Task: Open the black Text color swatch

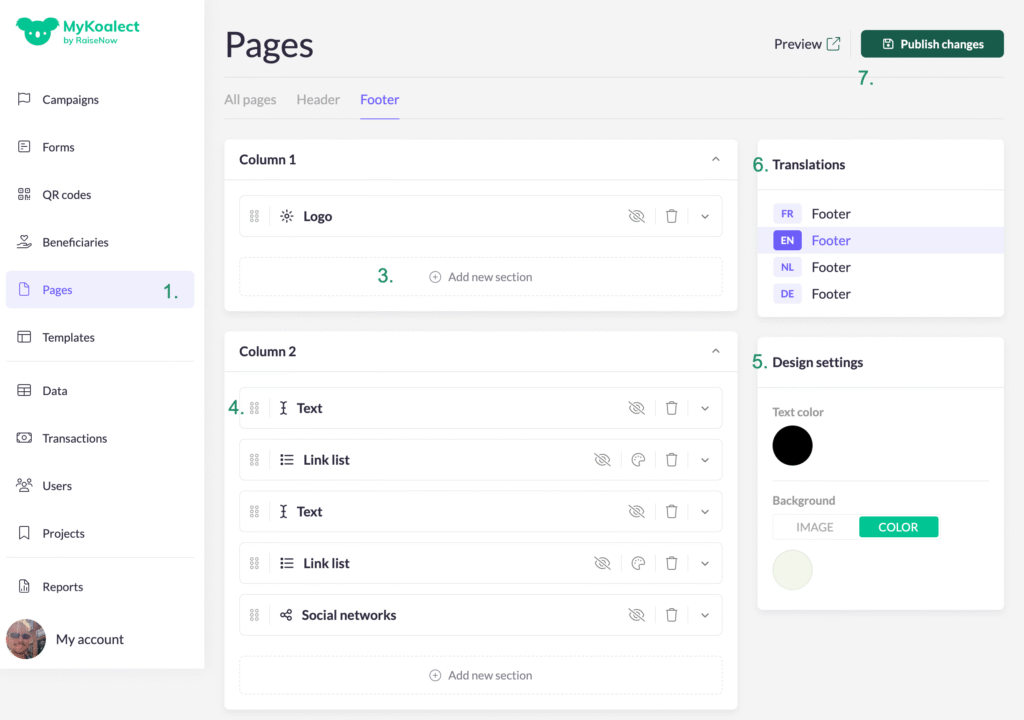Action: coord(792,445)
